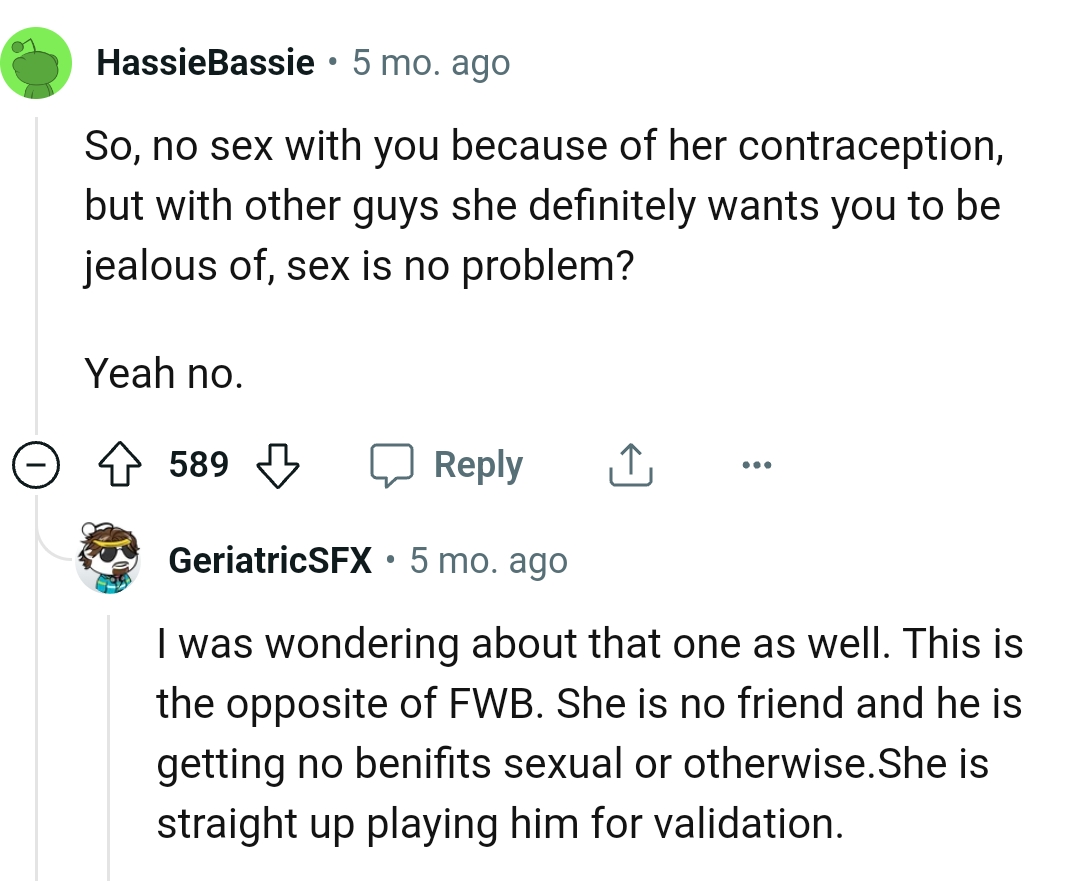This screenshot has width=1080, height=881.
Task: Click the '5 mo. ago' timestamp on GeriatricSFX's comment
Action: 488,560
